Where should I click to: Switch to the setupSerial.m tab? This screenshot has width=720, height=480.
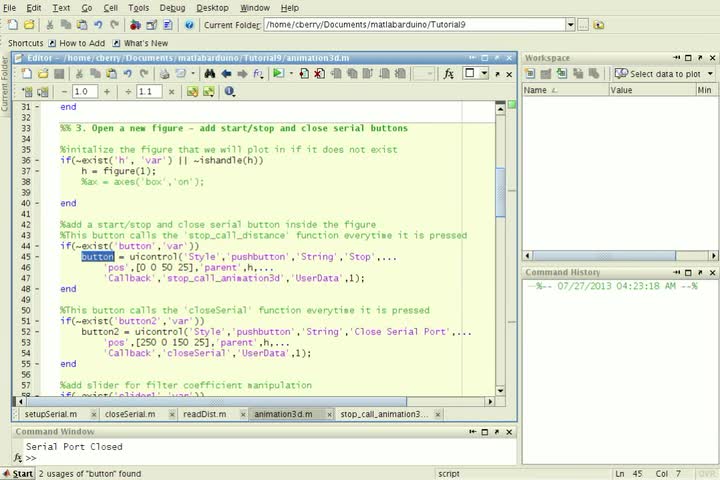tap(51, 414)
